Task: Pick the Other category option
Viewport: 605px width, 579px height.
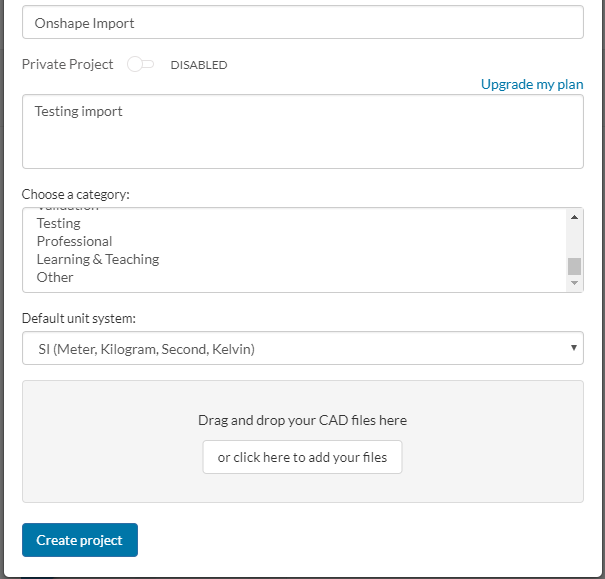Action: 55,277
